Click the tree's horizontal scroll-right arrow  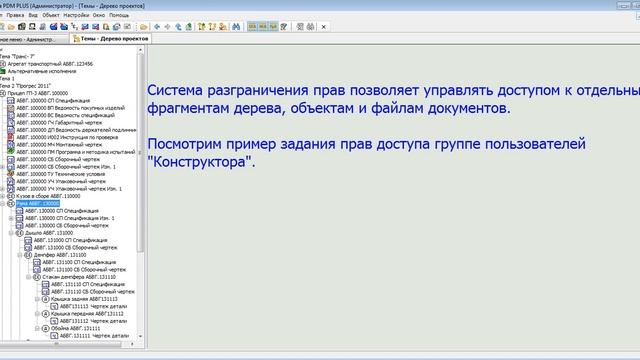[x=132, y=344]
